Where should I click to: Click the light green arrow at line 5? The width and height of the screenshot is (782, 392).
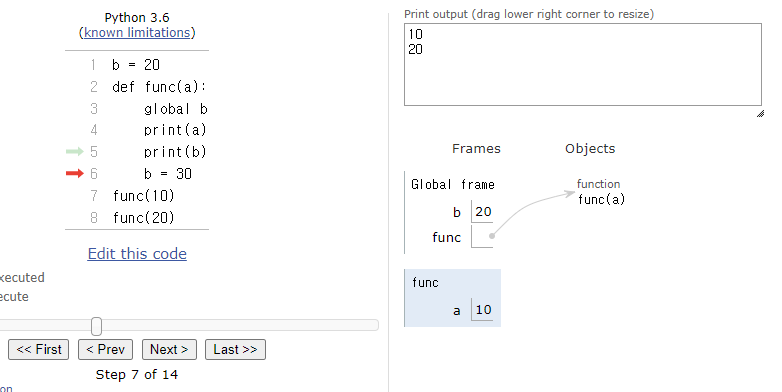(75, 152)
